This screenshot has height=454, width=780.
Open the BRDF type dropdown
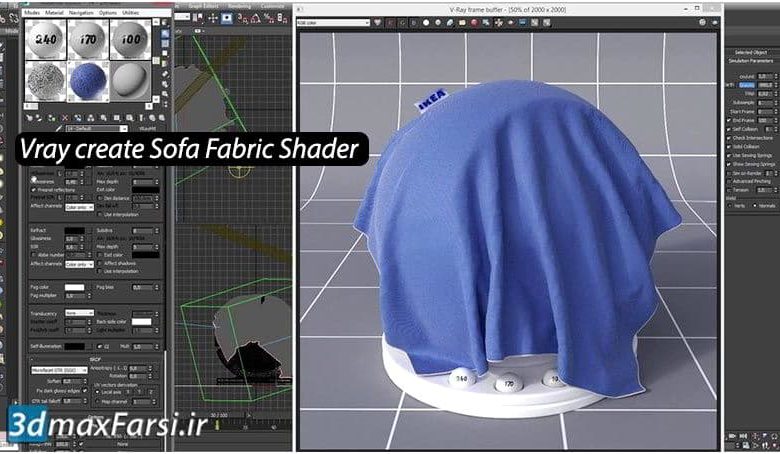tap(59, 370)
